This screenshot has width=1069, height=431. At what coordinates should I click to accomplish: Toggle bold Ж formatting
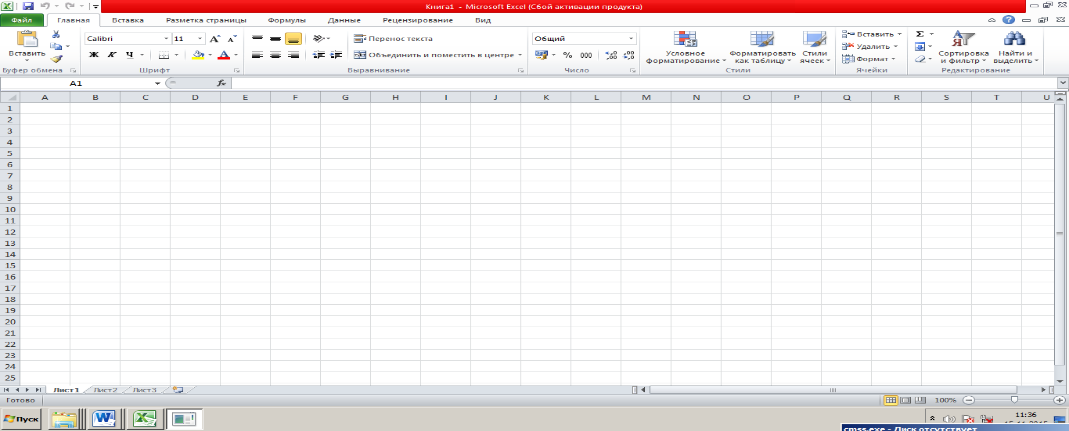(x=94, y=55)
